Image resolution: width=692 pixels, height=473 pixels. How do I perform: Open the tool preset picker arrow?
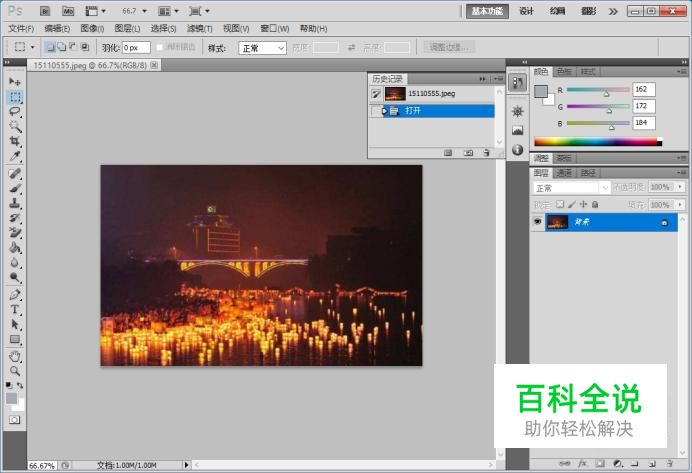click(32, 47)
